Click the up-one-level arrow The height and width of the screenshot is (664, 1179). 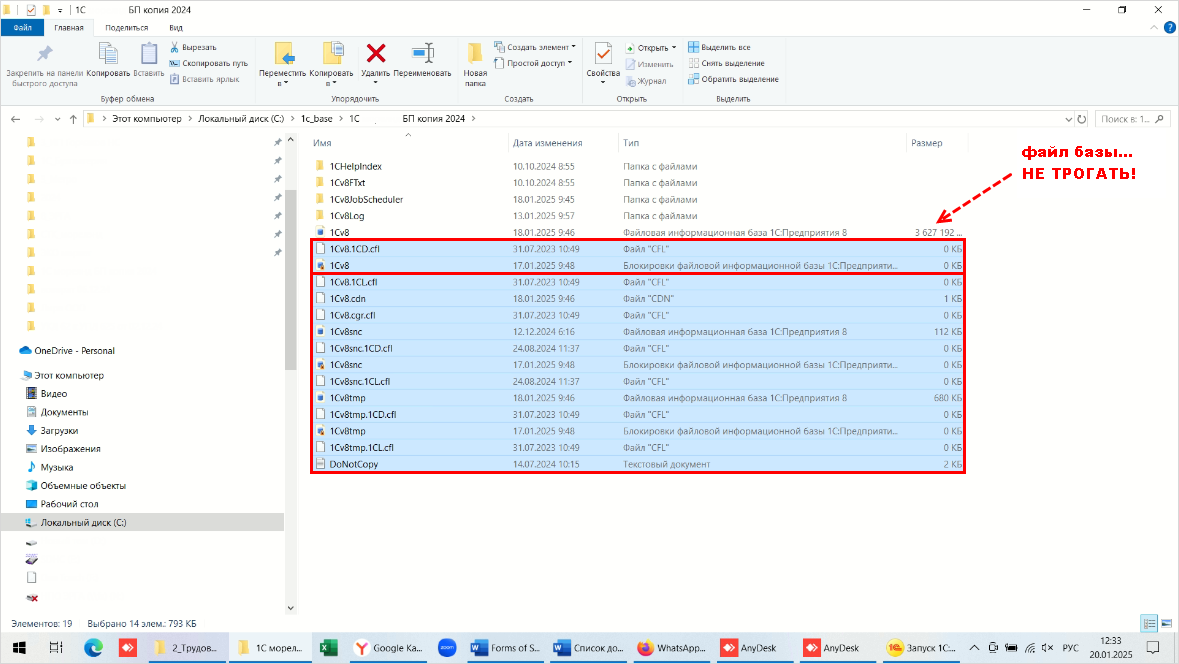point(73,119)
